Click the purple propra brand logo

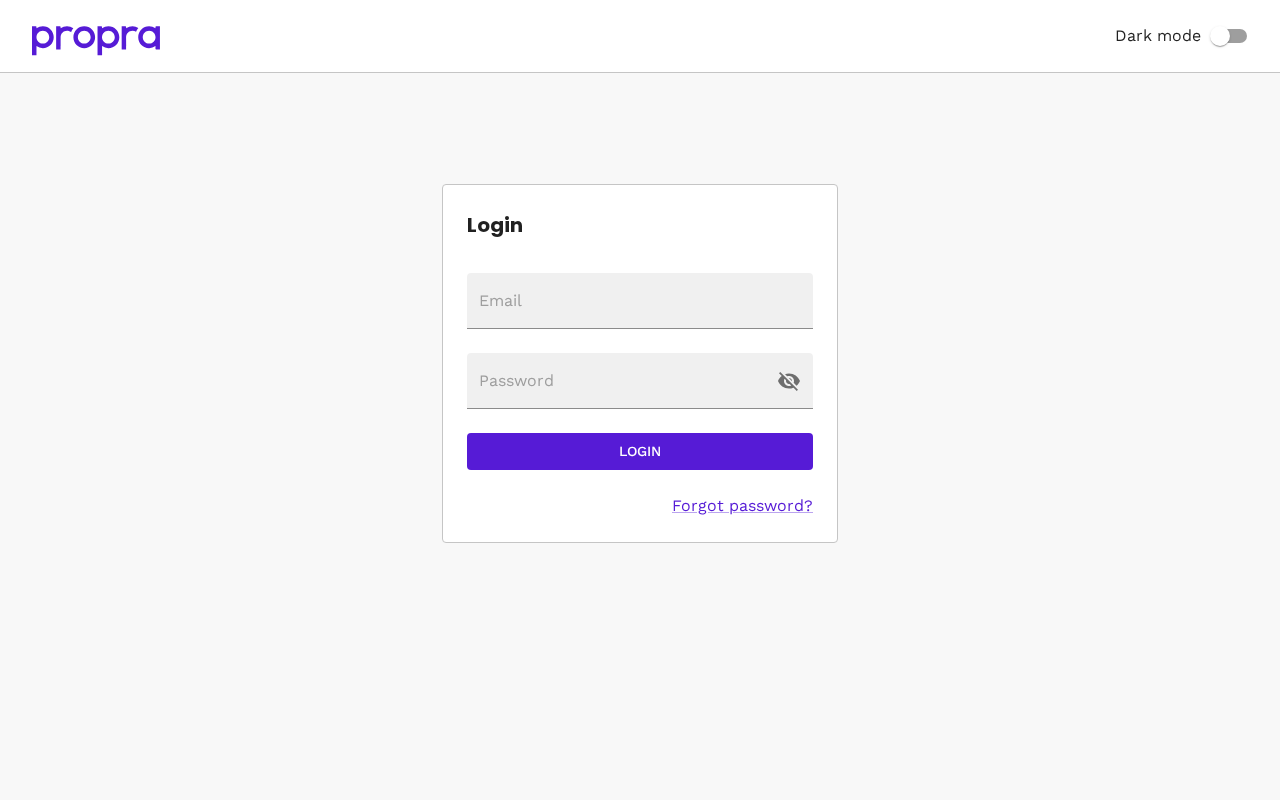click(96, 39)
